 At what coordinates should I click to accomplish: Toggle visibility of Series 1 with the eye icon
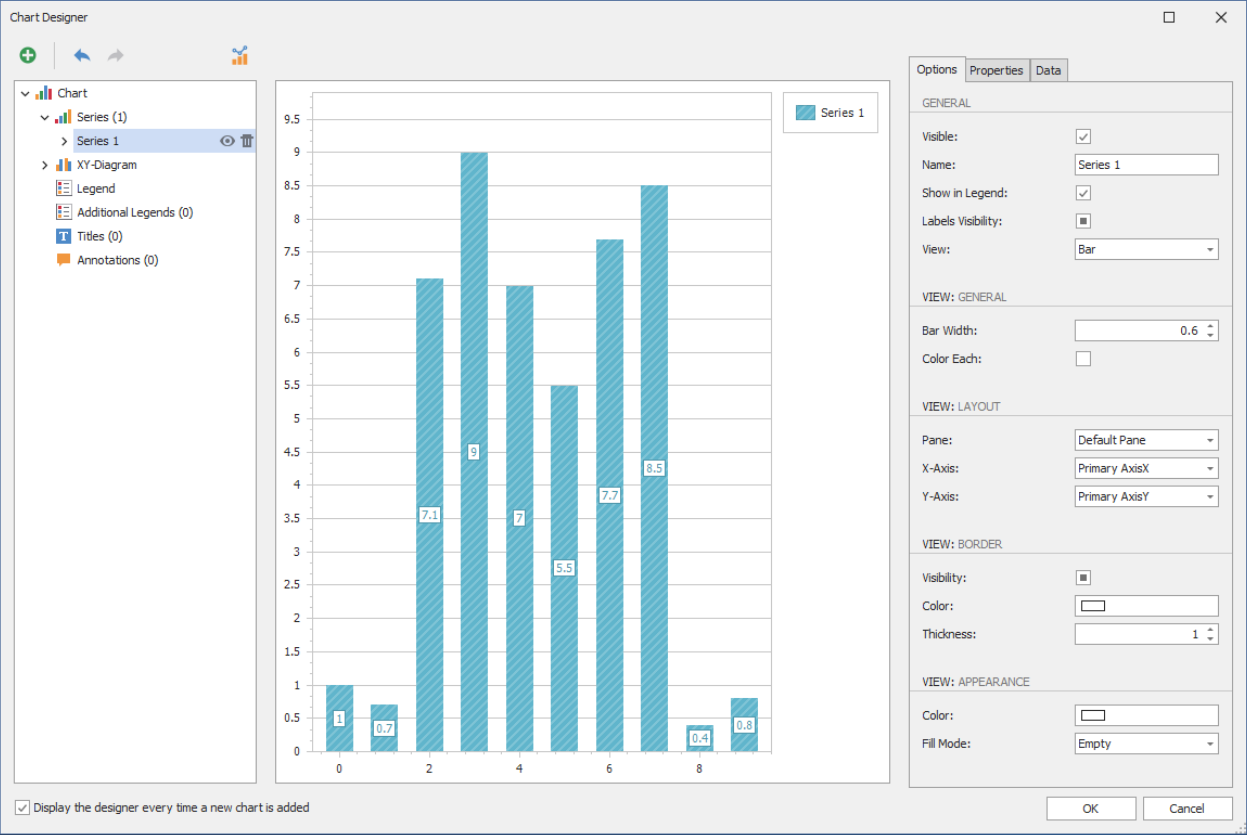pyautogui.click(x=228, y=141)
